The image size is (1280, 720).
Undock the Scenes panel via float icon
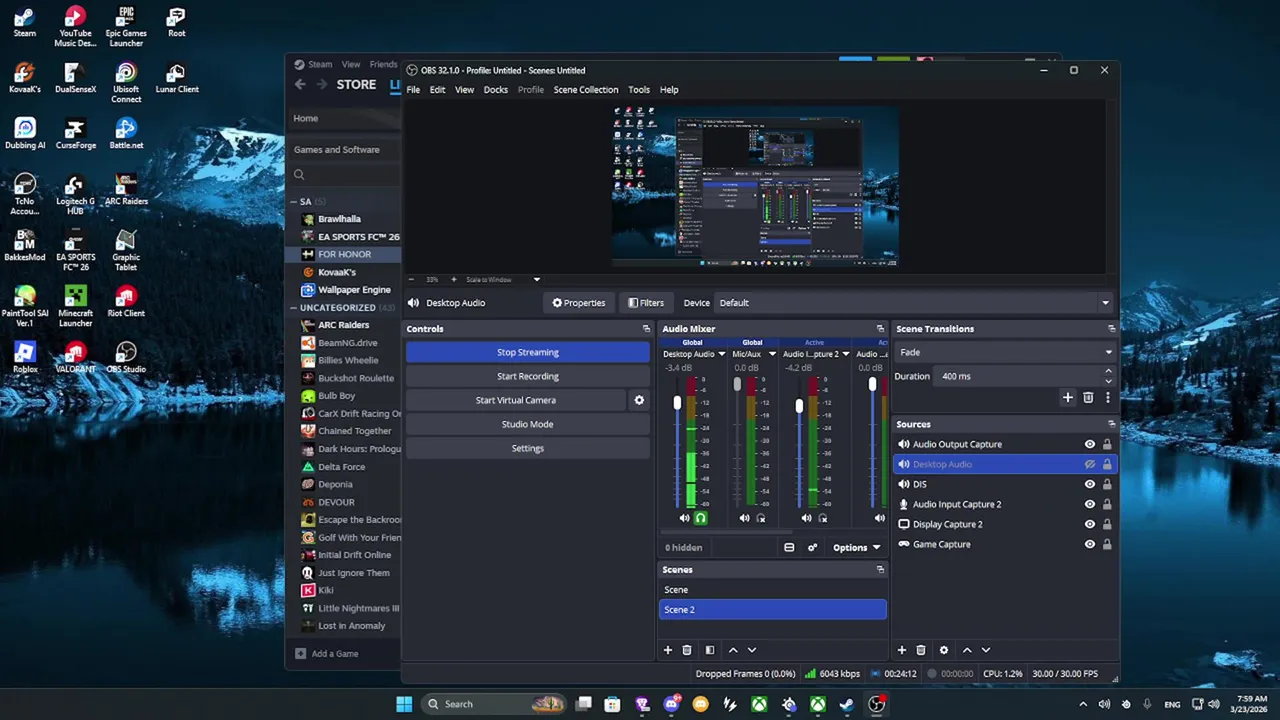(880, 570)
